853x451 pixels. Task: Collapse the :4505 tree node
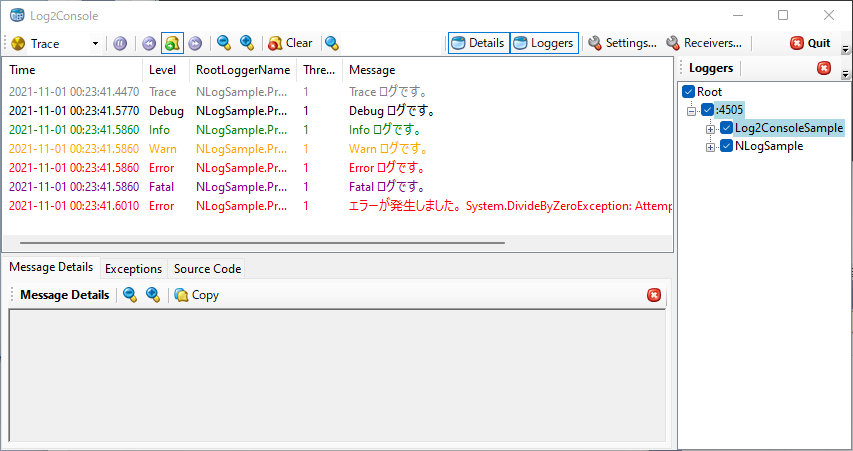691,111
